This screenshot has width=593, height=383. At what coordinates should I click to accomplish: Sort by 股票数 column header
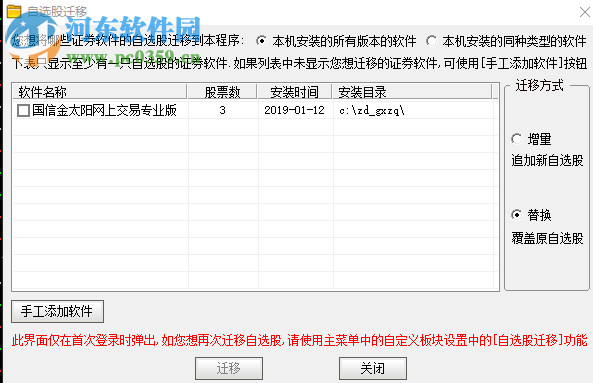coord(222,92)
